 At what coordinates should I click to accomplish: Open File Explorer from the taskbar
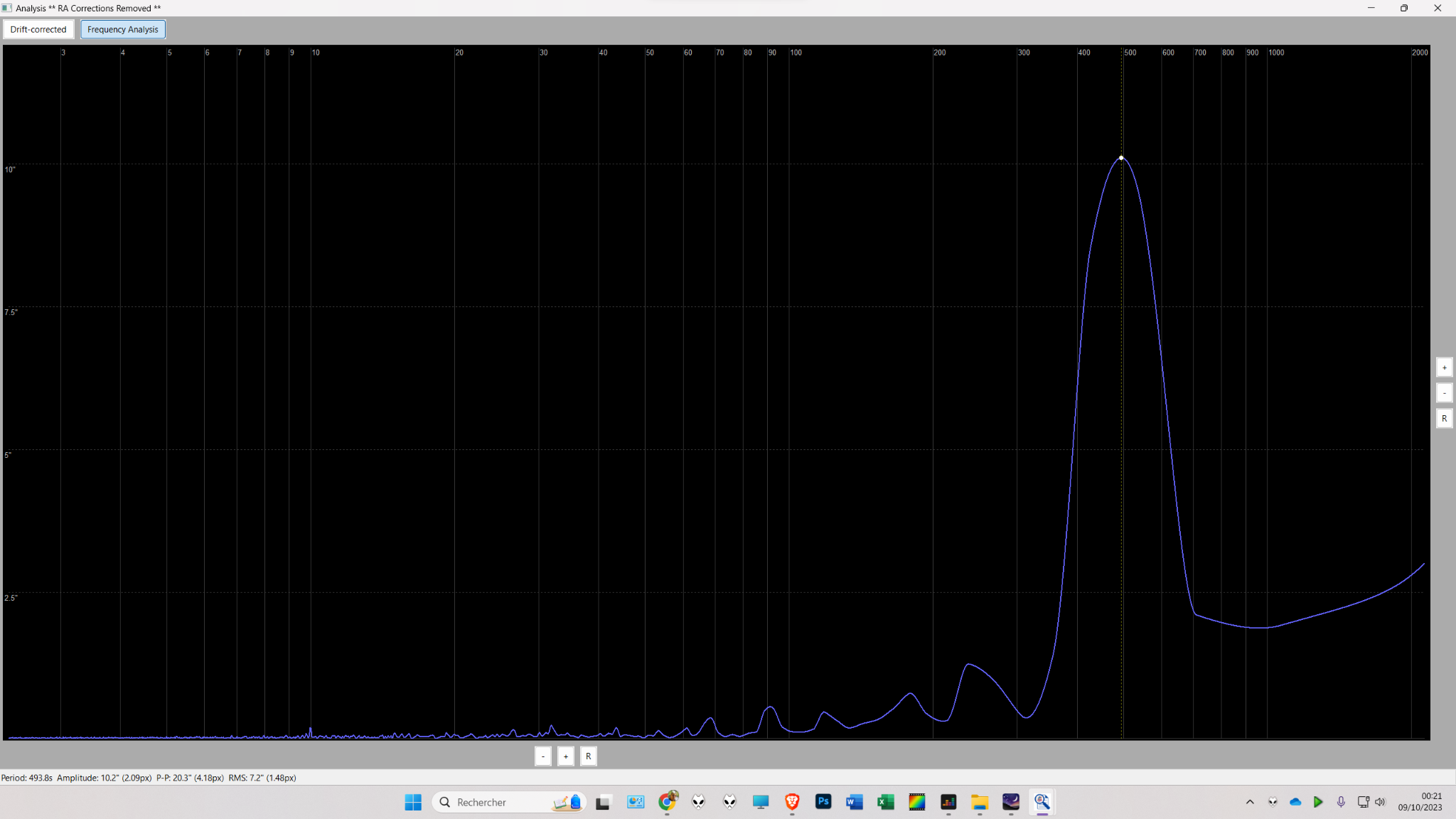[980, 802]
